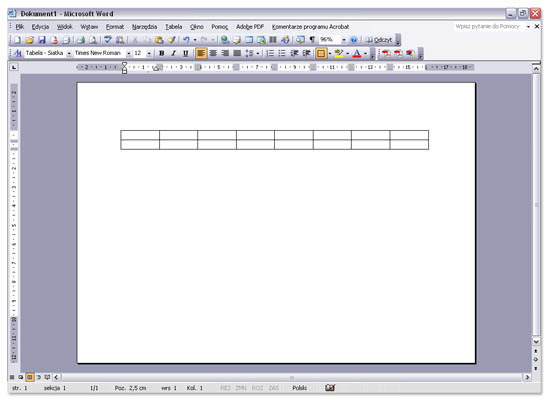
Task: Open the red font color button
Action: pyautogui.click(x=356, y=53)
